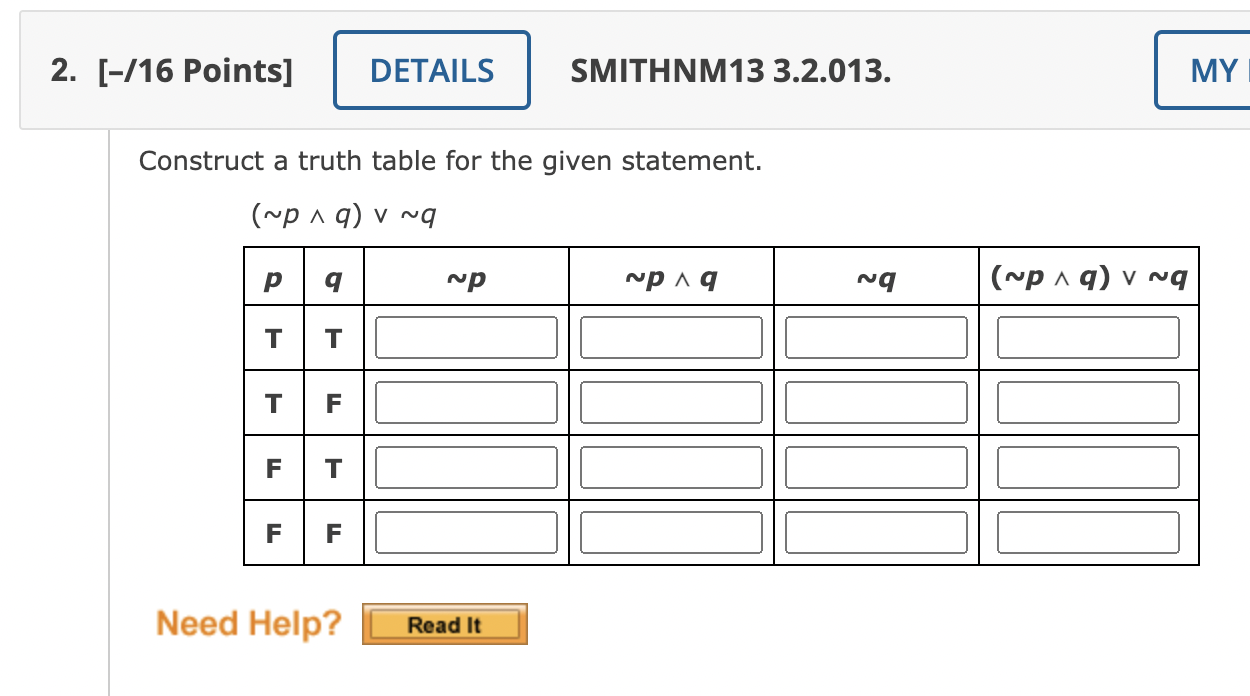Select the ~p ∧ q box in row T T

(x=671, y=337)
